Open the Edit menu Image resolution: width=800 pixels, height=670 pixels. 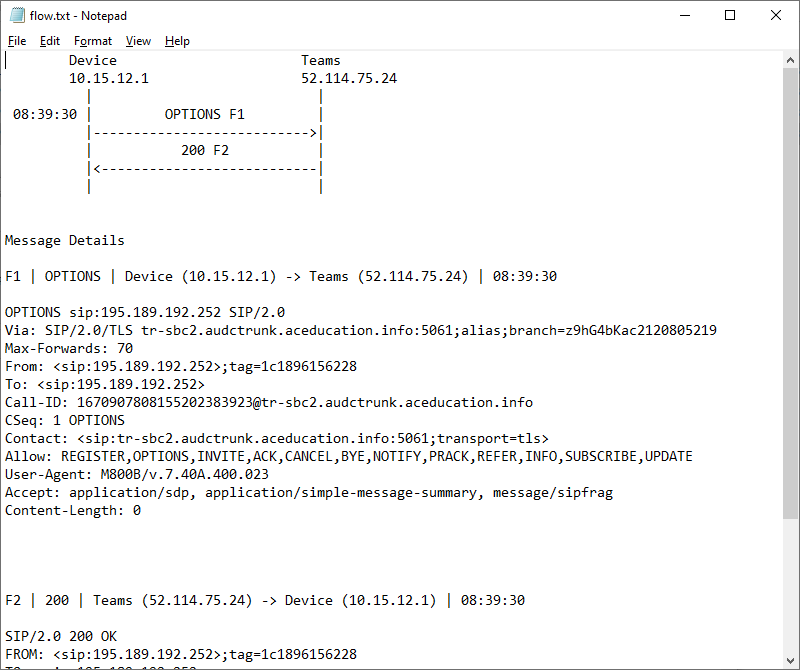(x=49, y=41)
